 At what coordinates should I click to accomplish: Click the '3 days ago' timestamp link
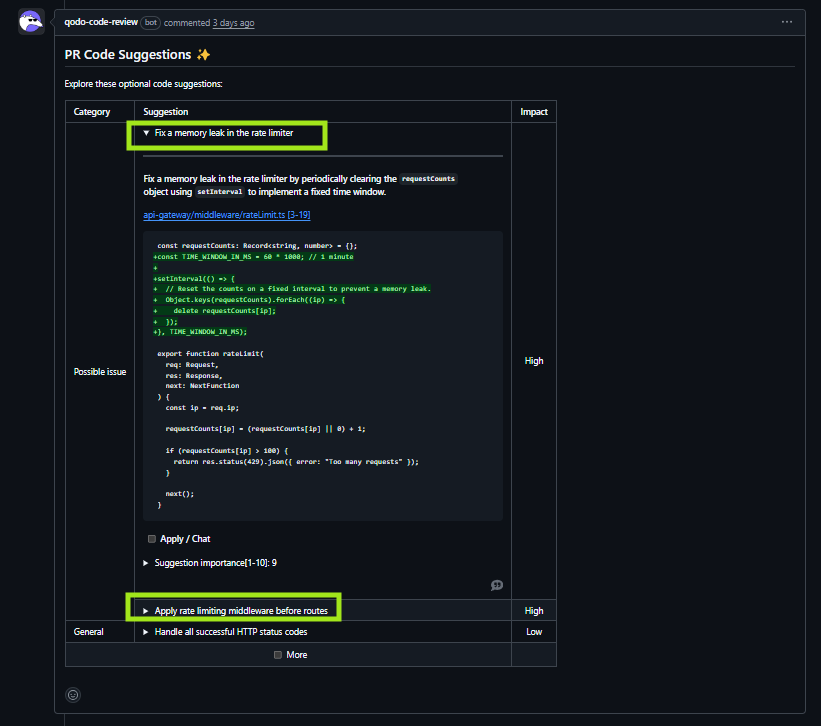(x=234, y=23)
